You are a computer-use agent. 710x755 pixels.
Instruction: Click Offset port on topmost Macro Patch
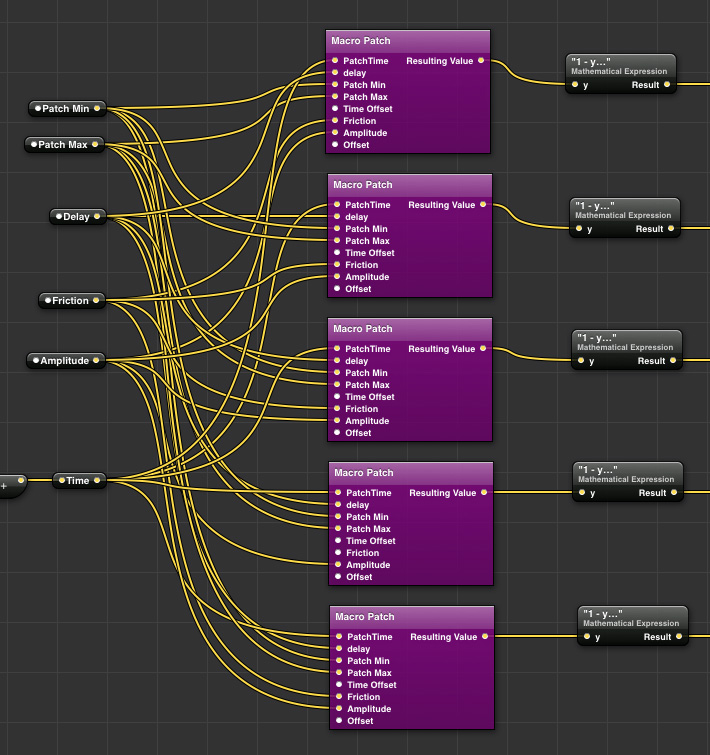click(x=335, y=144)
